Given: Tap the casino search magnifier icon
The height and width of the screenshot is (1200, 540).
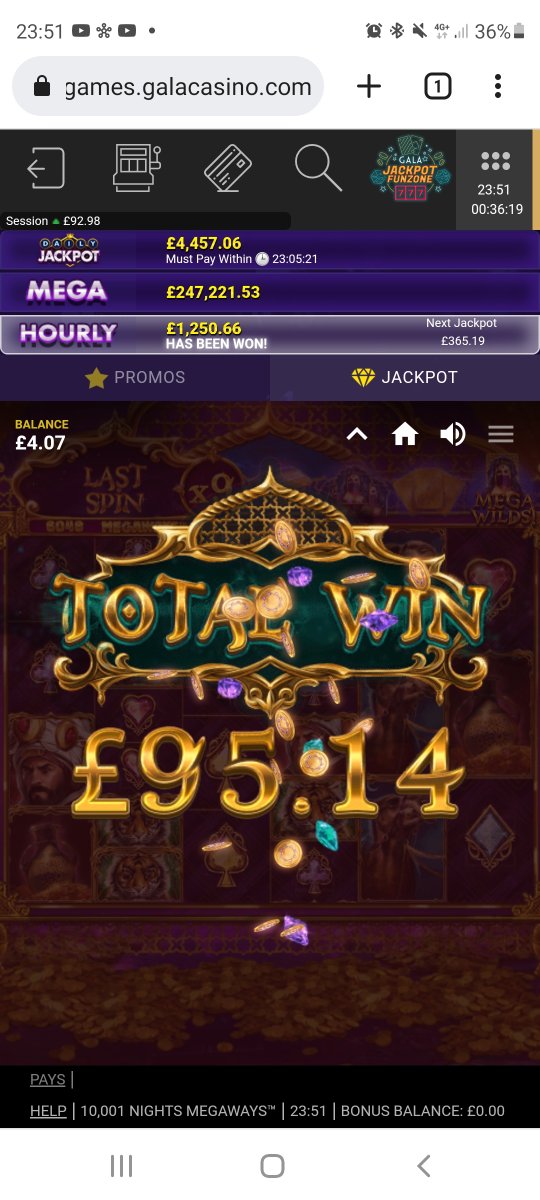Looking at the screenshot, I should point(319,167).
